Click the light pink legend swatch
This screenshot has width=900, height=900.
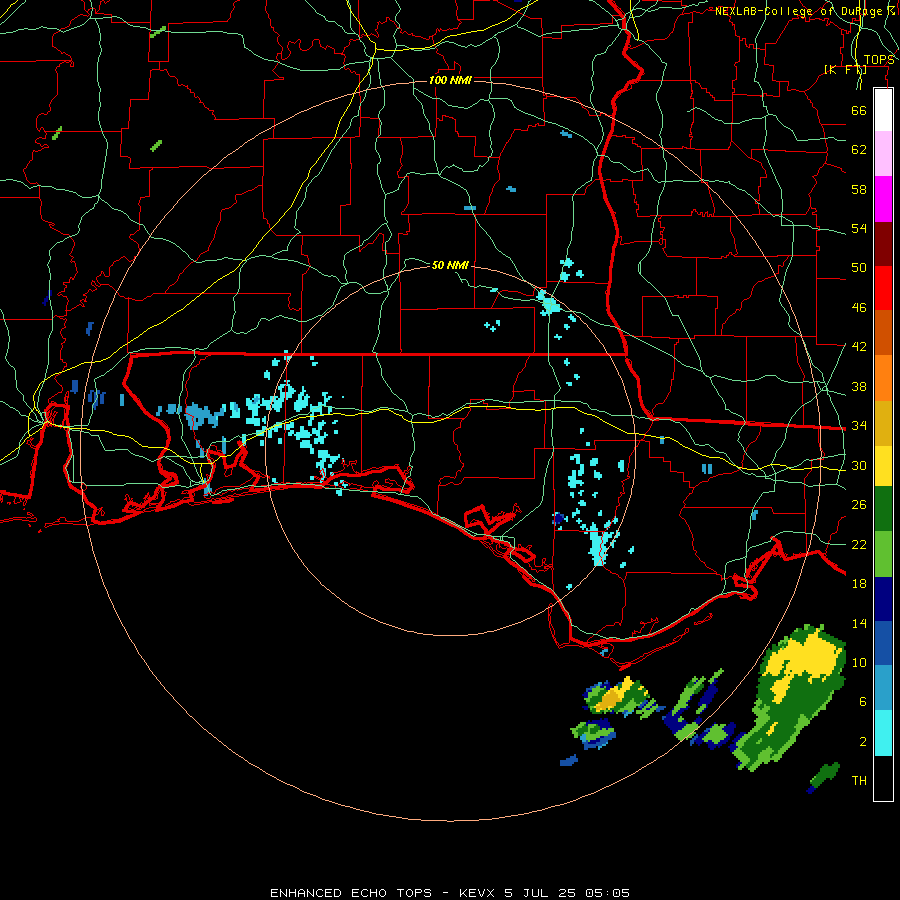(883, 153)
